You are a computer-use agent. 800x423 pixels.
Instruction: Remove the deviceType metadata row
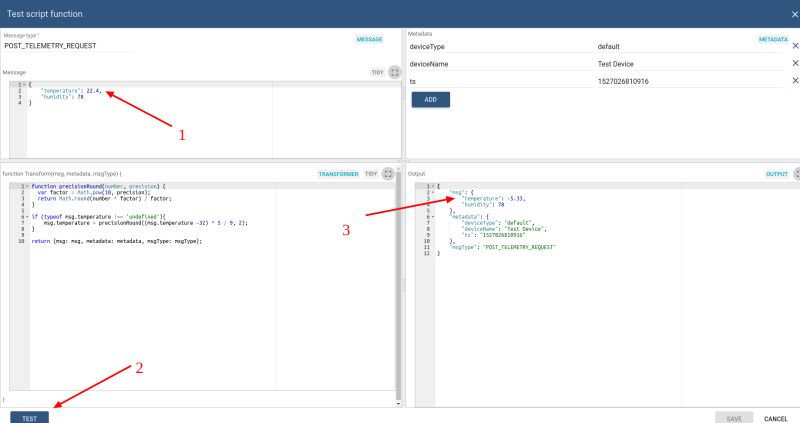795,46
